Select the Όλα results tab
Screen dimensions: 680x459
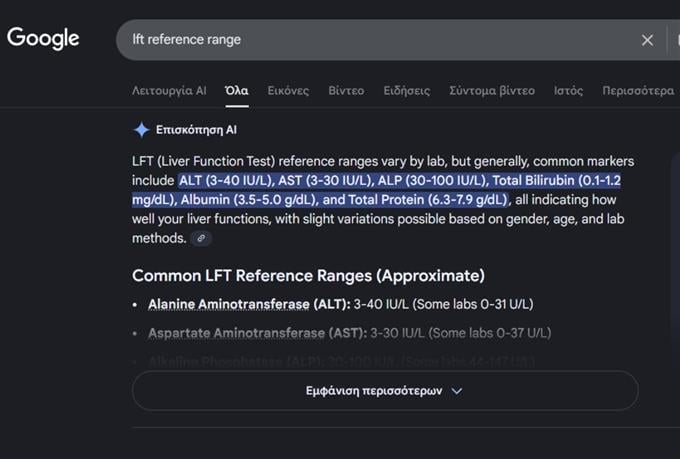pyautogui.click(x=237, y=90)
